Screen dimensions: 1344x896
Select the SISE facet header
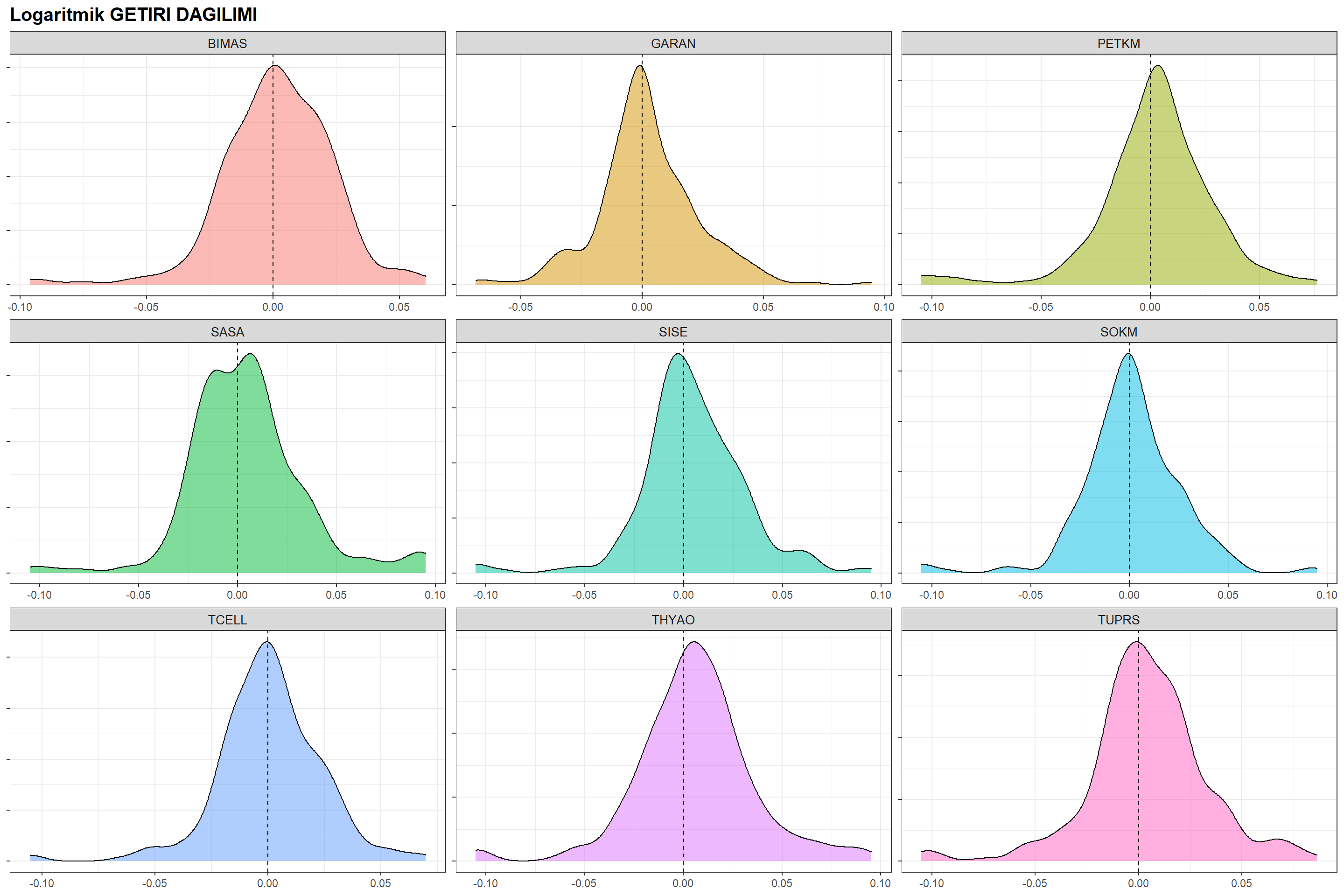coord(673,331)
